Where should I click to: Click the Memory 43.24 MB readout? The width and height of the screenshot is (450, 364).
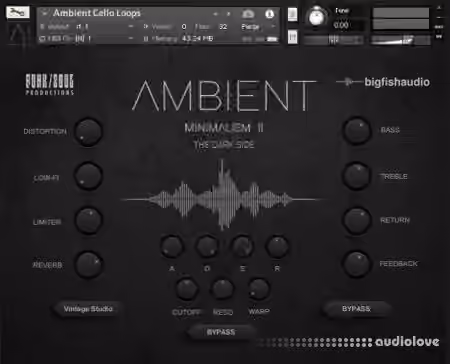197,38
